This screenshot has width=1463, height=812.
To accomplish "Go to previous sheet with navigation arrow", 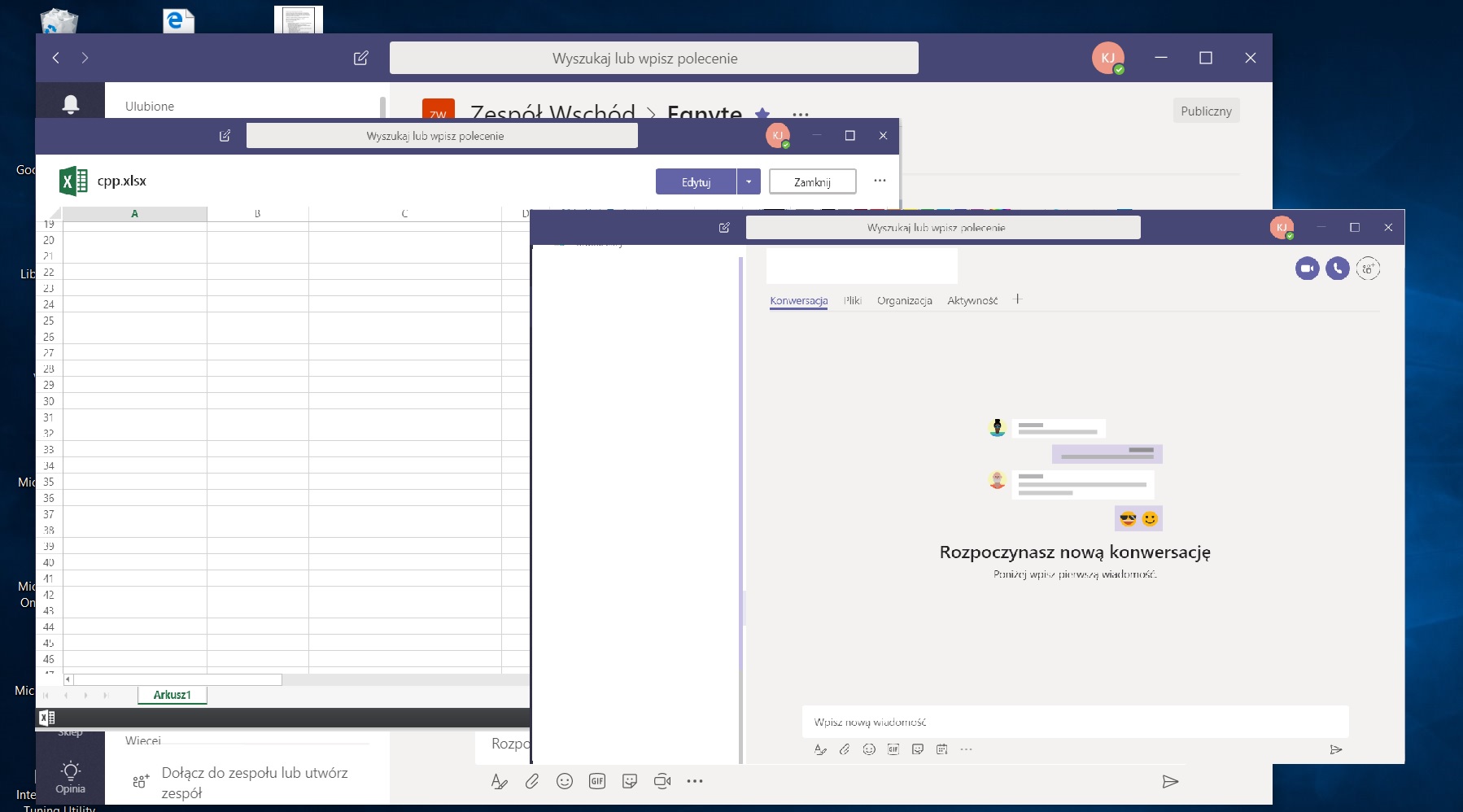I will point(66,696).
